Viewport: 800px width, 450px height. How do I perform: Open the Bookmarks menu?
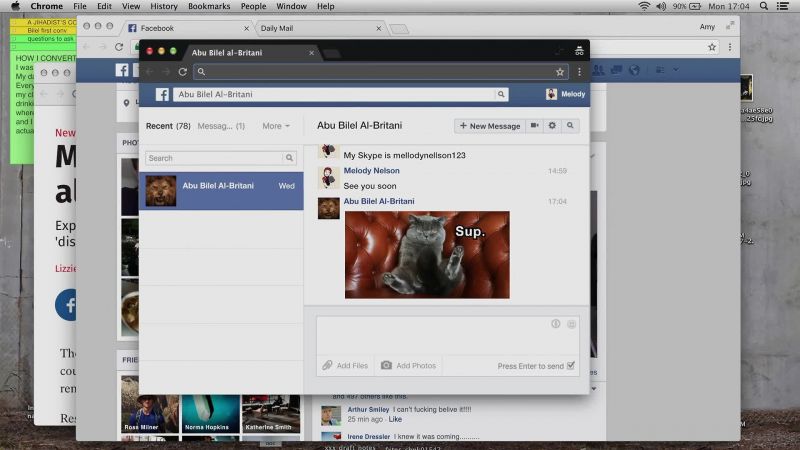coord(209,6)
